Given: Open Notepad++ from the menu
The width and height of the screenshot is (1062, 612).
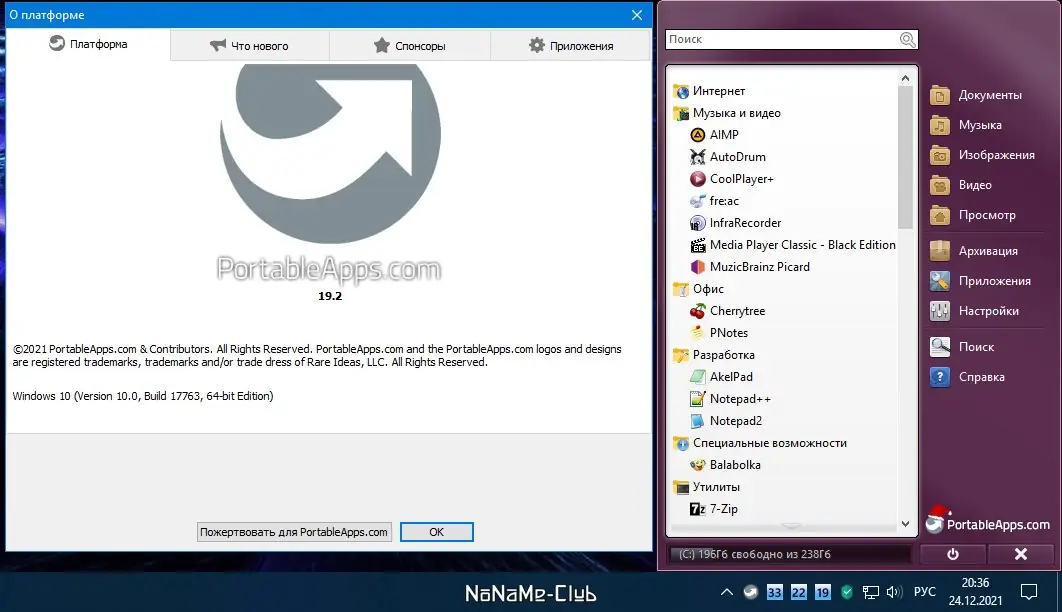Looking at the screenshot, I should [x=730, y=399].
